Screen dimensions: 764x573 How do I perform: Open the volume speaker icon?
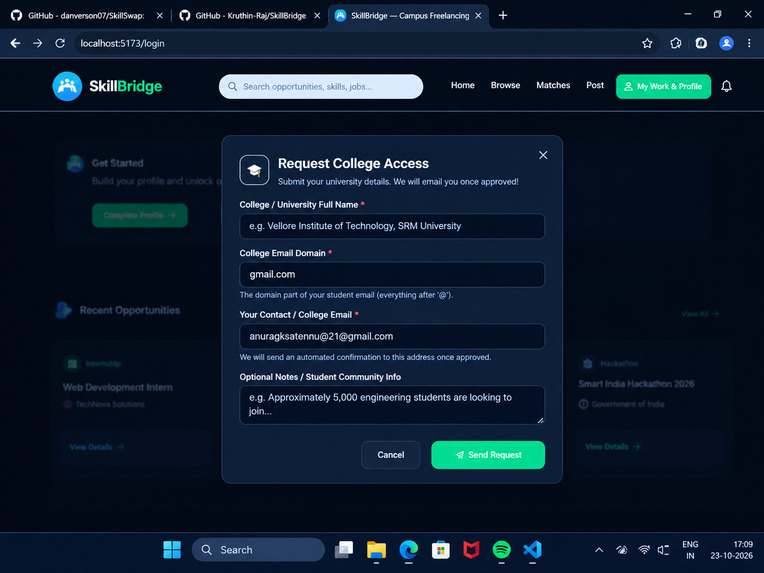point(663,550)
